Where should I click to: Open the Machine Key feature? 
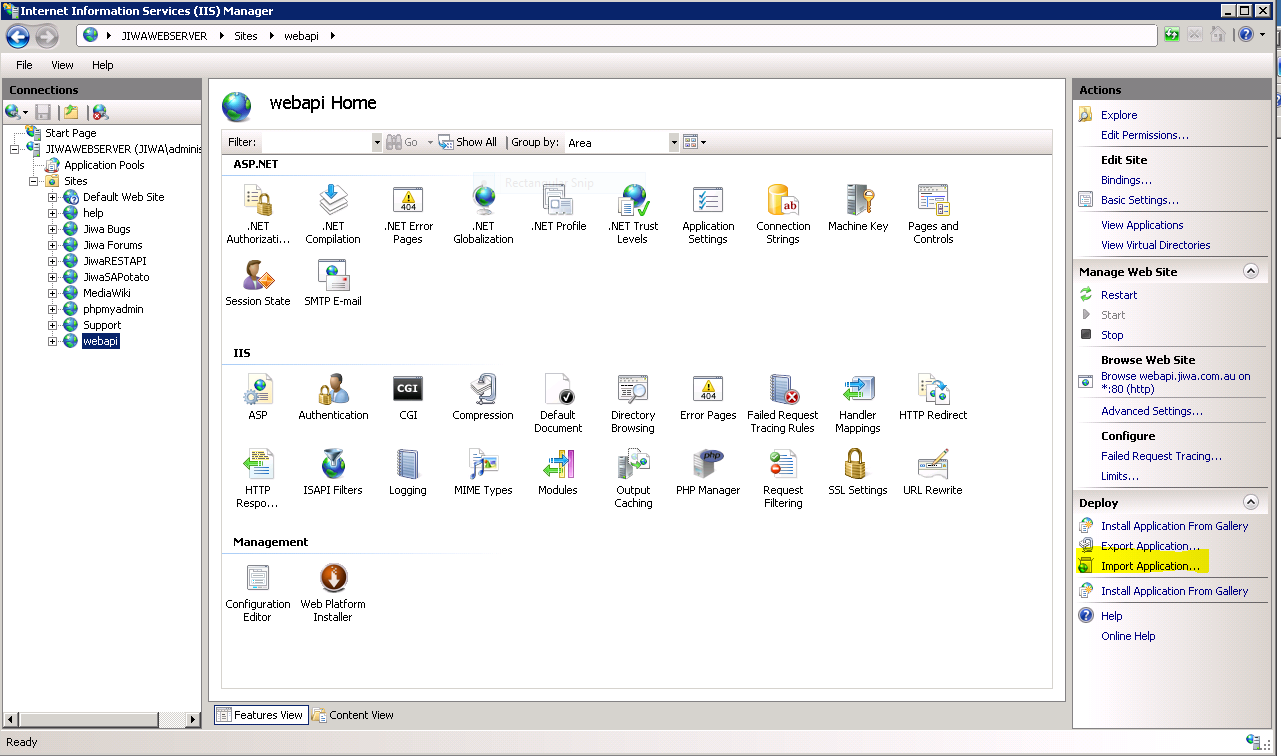point(858,204)
